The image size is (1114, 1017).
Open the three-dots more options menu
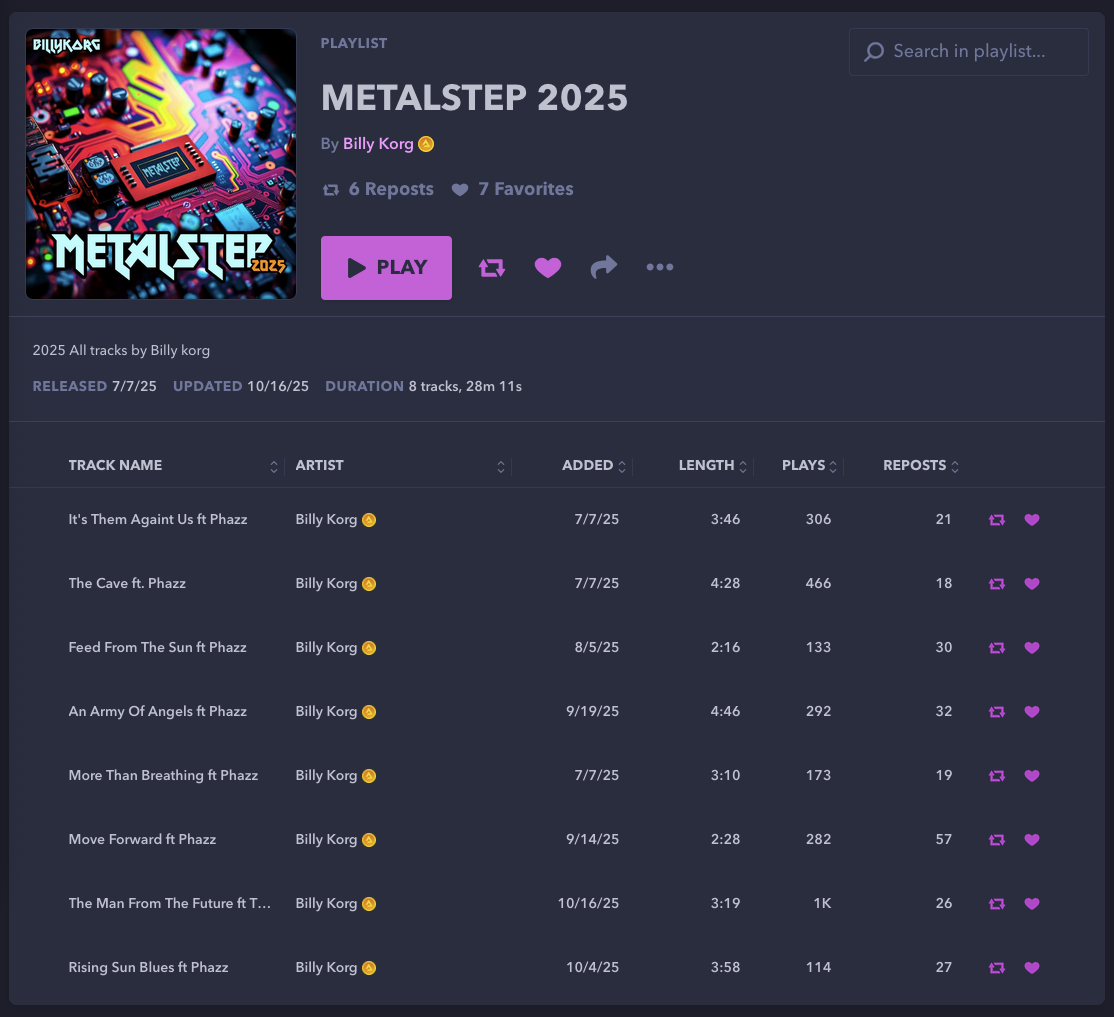click(x=660, y=268)
